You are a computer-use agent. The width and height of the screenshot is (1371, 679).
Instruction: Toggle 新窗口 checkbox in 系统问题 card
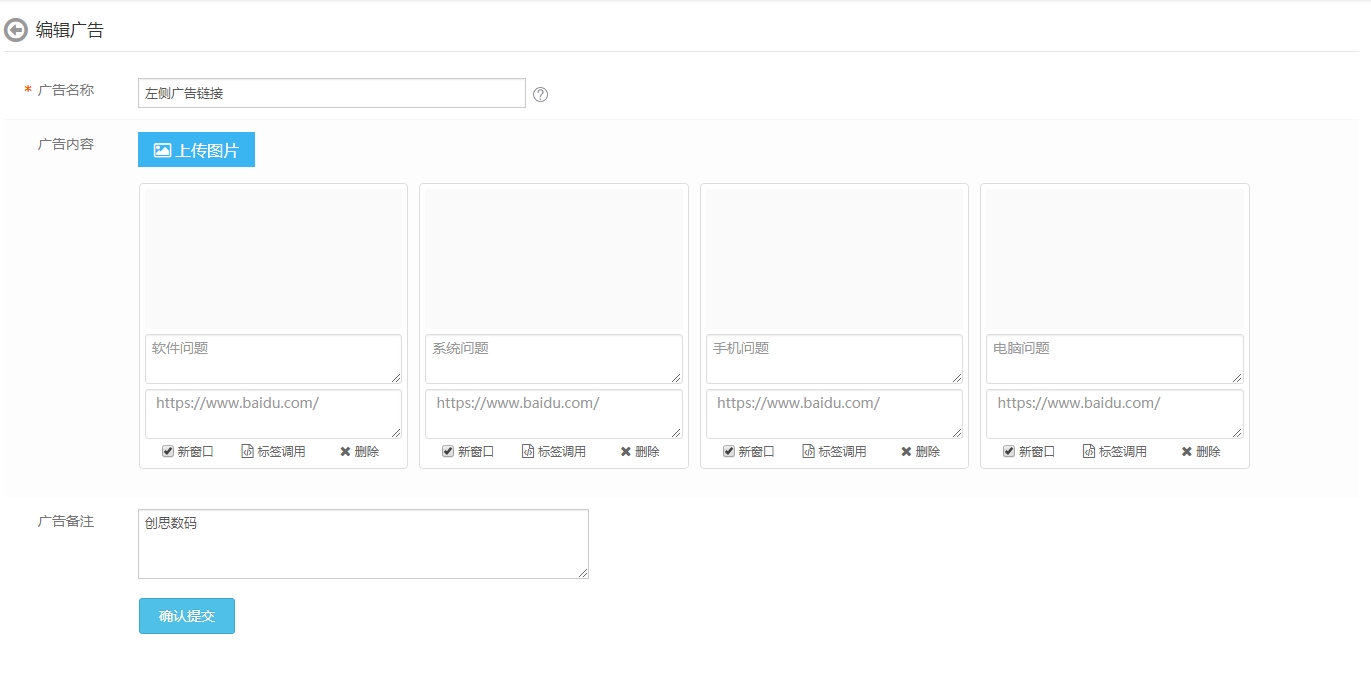[448, 451]
